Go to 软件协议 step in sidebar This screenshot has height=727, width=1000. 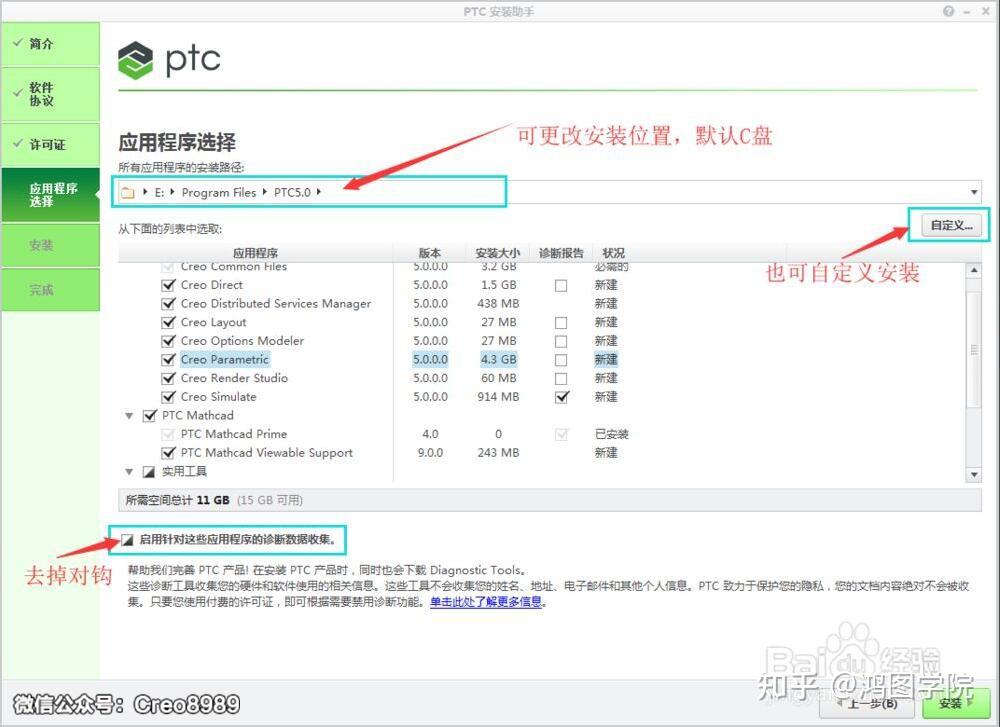point(50,94)
